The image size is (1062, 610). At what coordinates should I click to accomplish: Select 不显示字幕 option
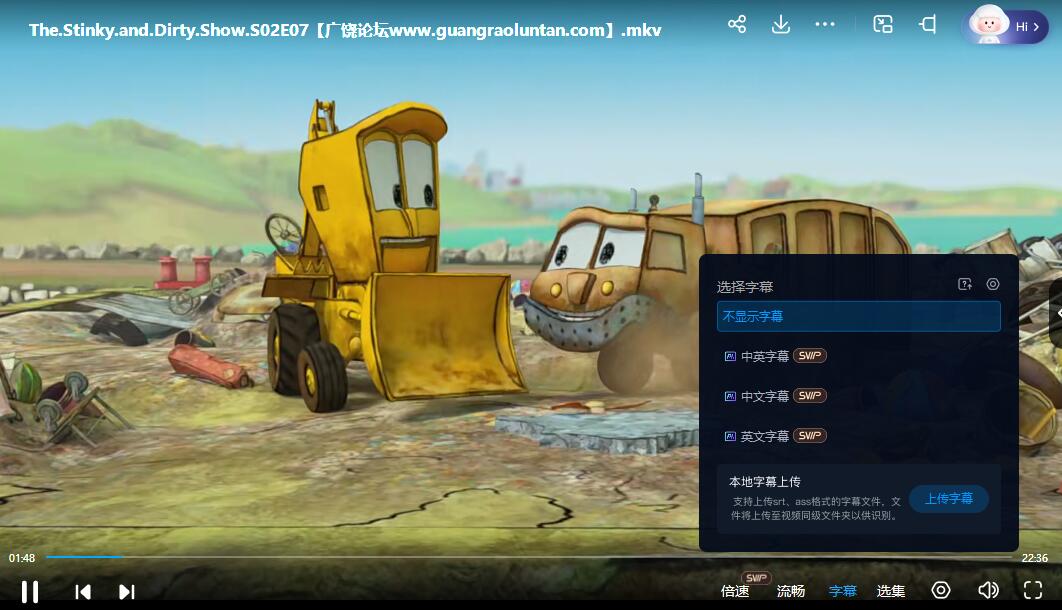[x=858, y=316]
